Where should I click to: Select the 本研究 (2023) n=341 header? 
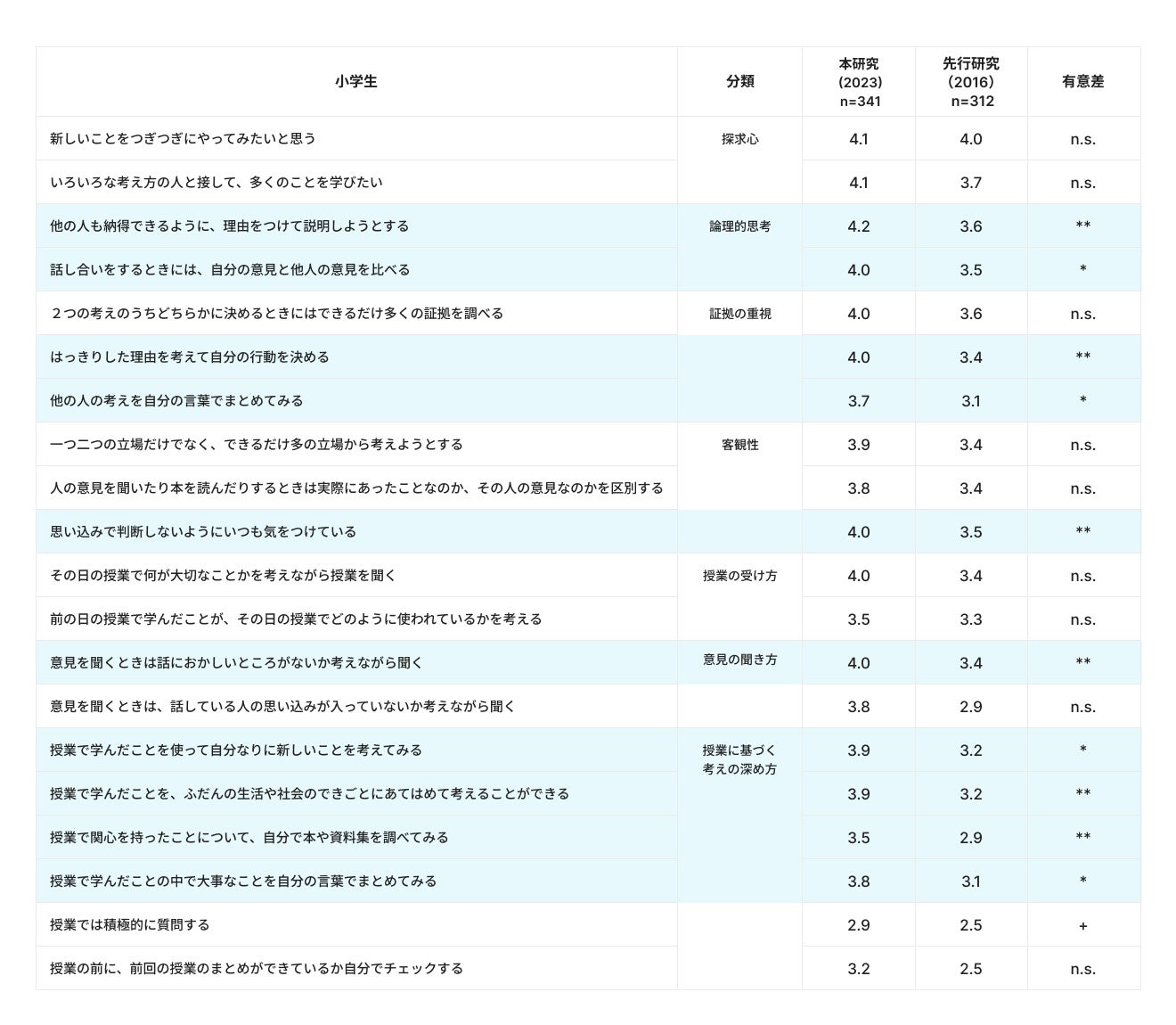coord(859,82)
